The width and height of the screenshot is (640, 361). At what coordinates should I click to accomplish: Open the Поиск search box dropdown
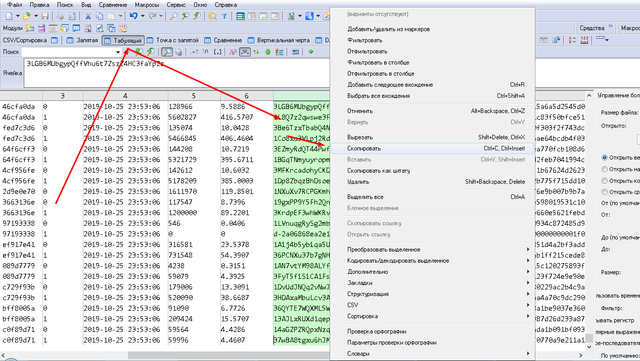point(118,52)
